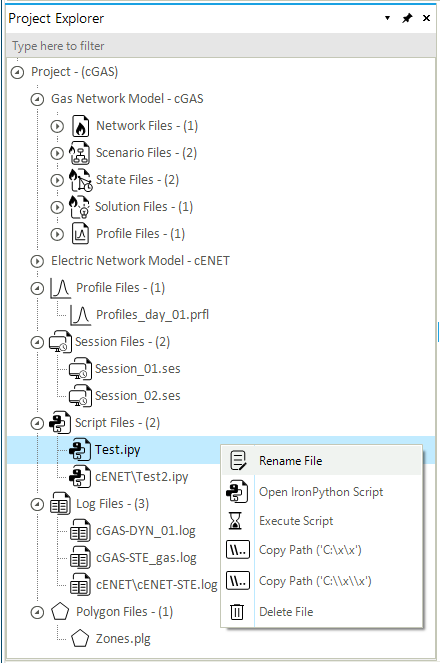Viewport: 440px width, 663px height.
Task: Collapse the Log Files - (3) node
Action: click(37, 504)
